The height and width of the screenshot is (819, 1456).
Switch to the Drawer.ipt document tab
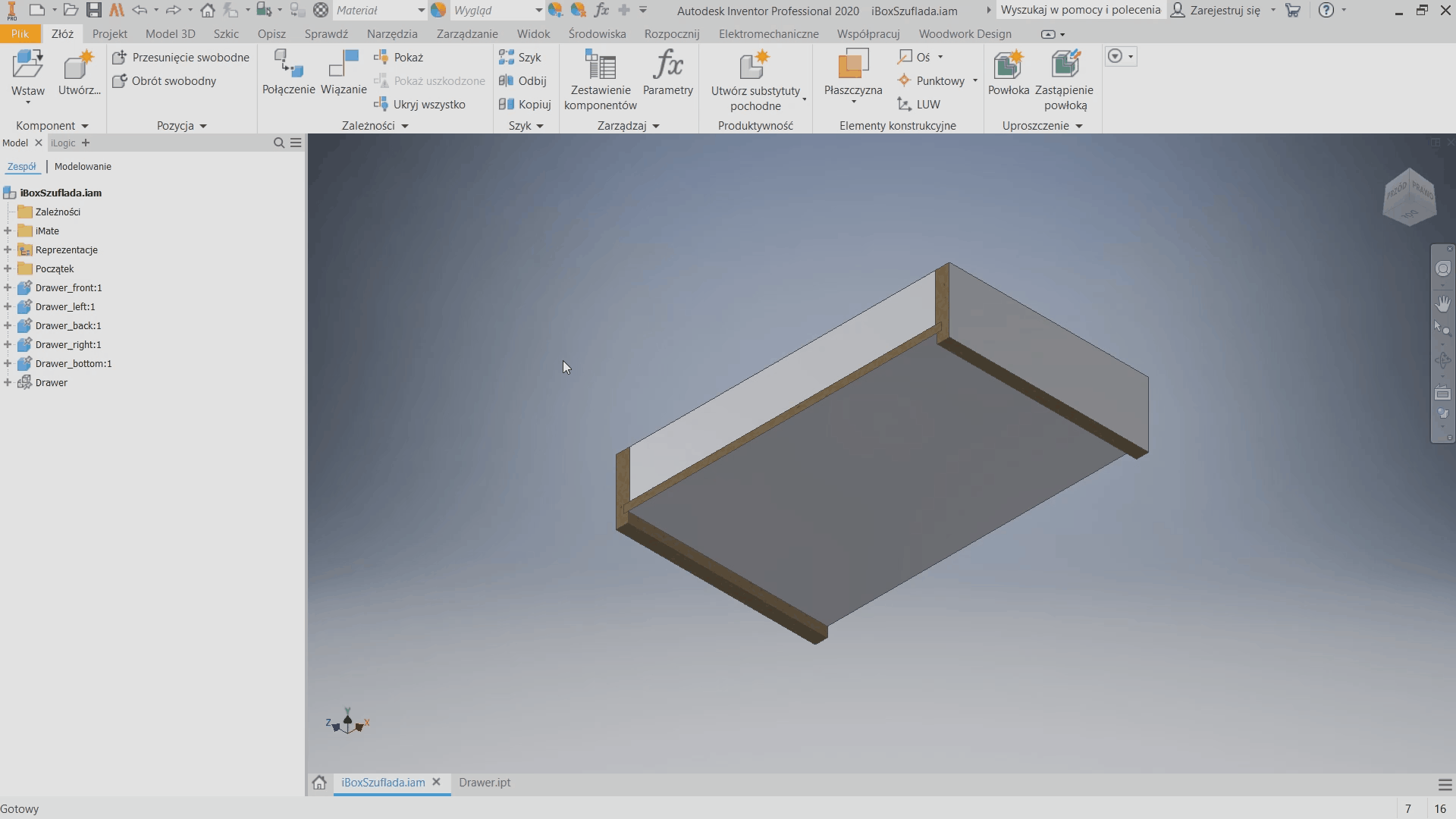(485, 783)
